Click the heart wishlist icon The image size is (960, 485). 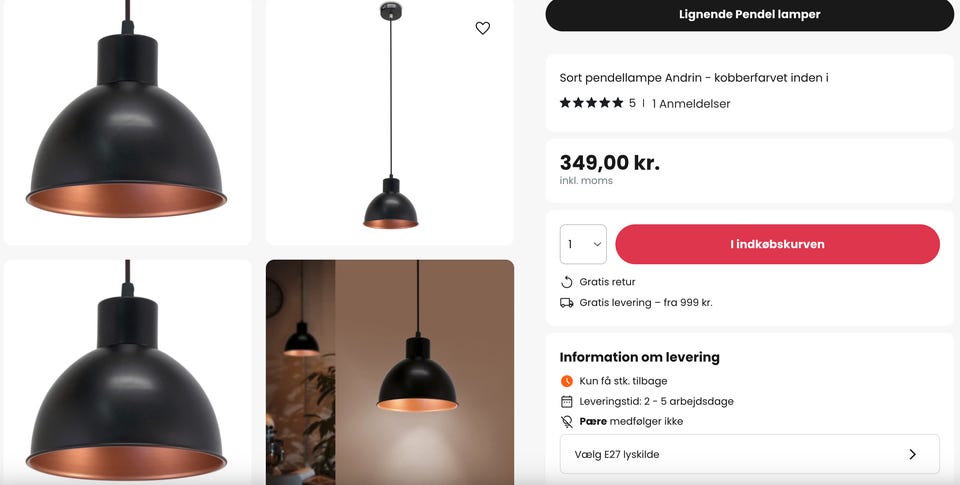pos(483,28)
